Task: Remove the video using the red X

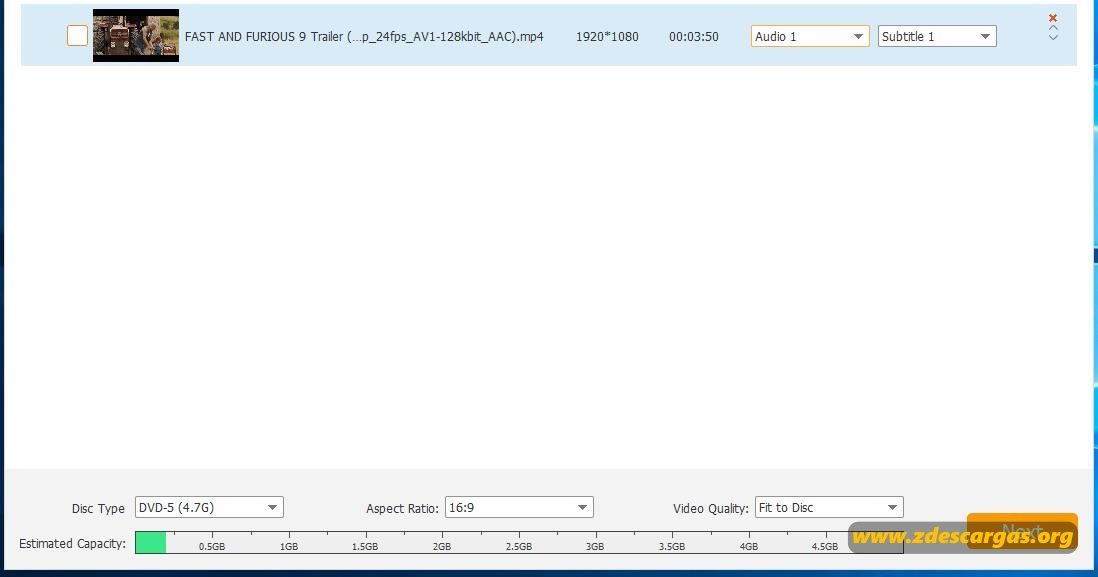Action: tap(1052, 18)
